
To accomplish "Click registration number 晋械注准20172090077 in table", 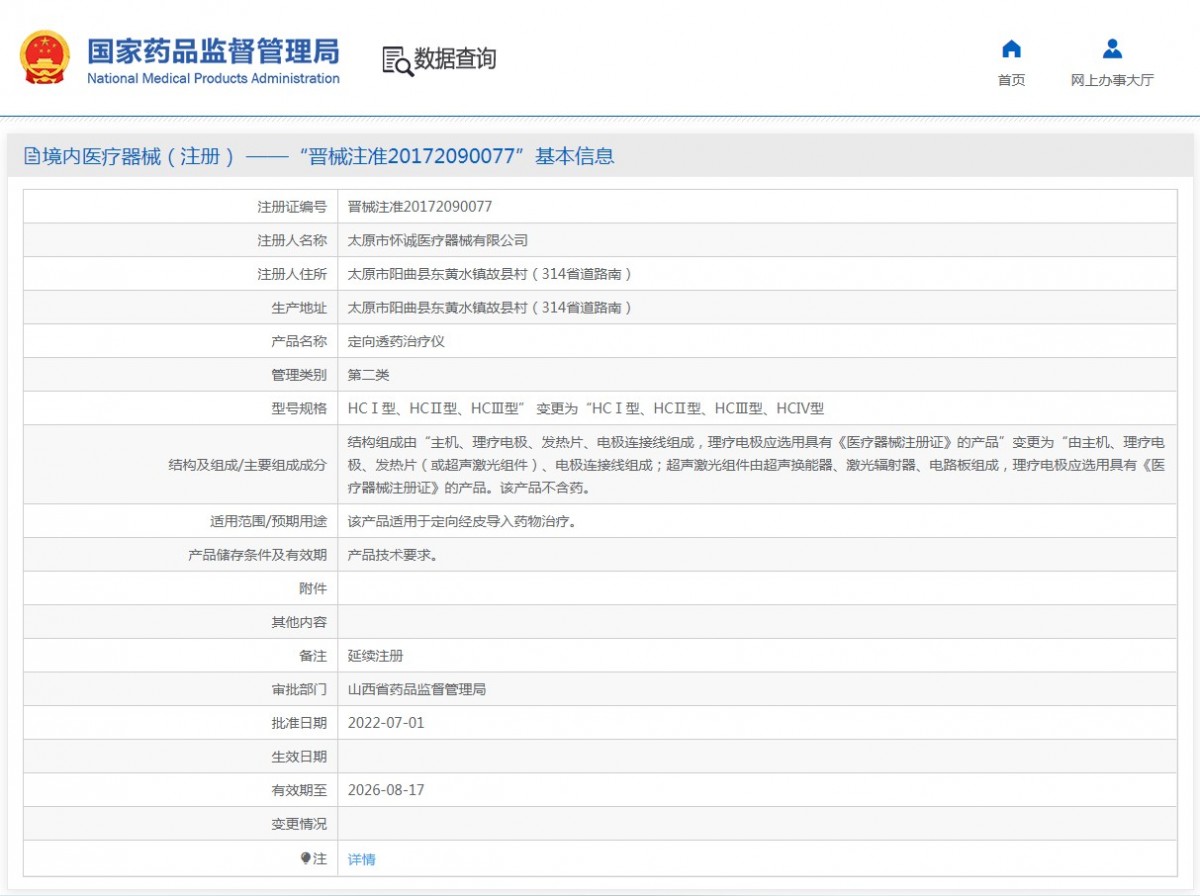I will [419, 207].
